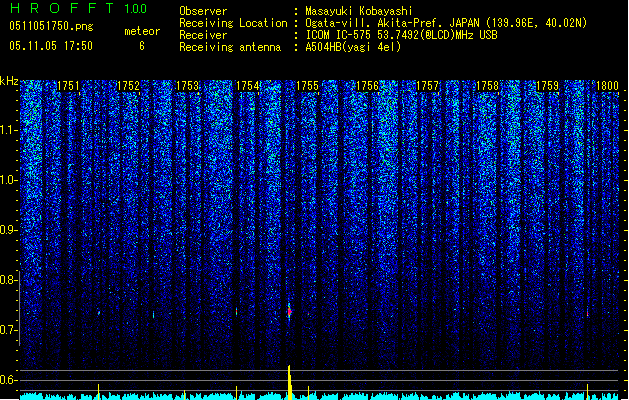This screenshot has height=400, width=629.
Task: Click the 'Receiver' field label
Action: click(x=203, y=35)
